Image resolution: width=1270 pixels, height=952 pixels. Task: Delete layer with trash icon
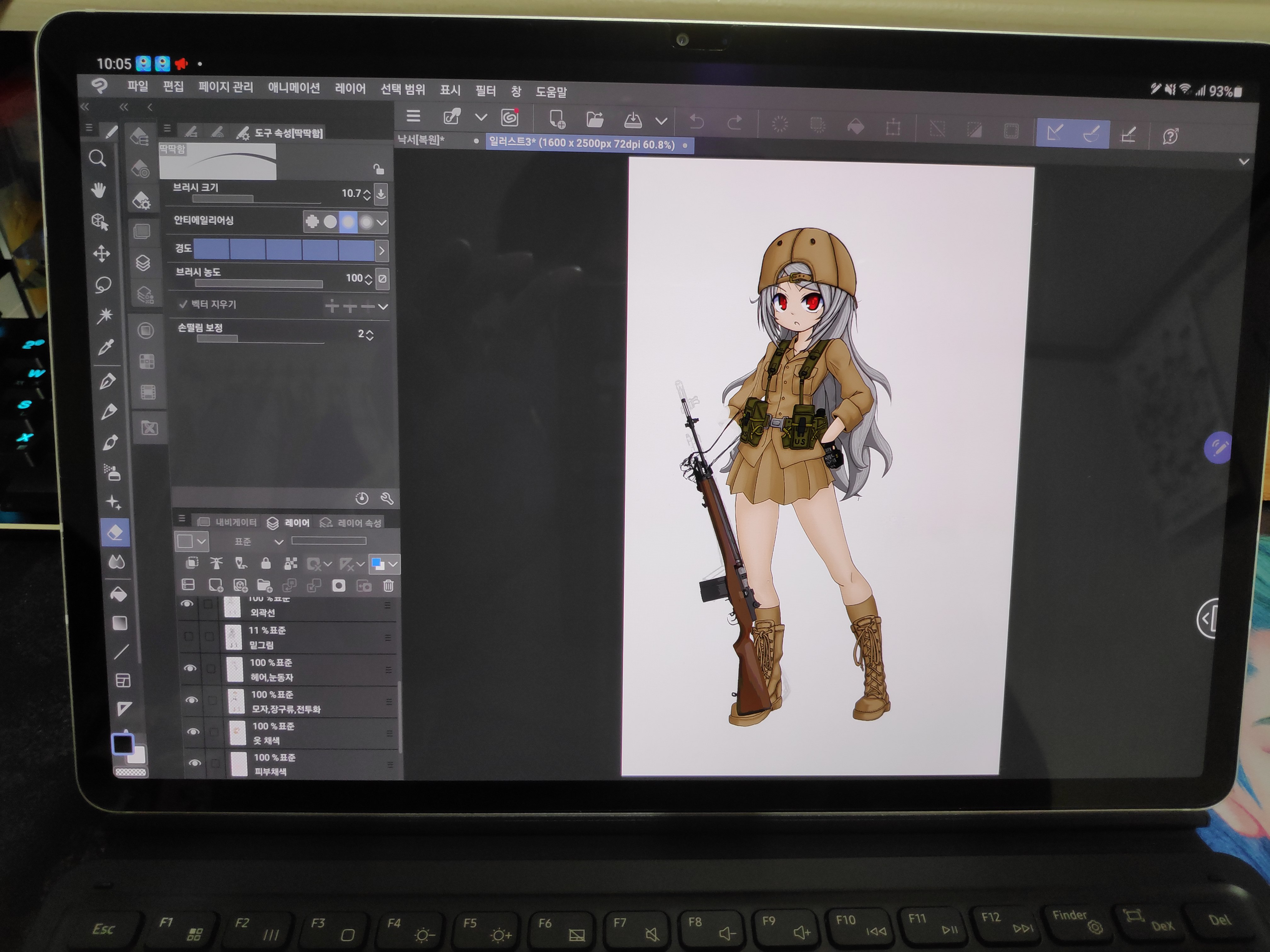tap(389, 586)
